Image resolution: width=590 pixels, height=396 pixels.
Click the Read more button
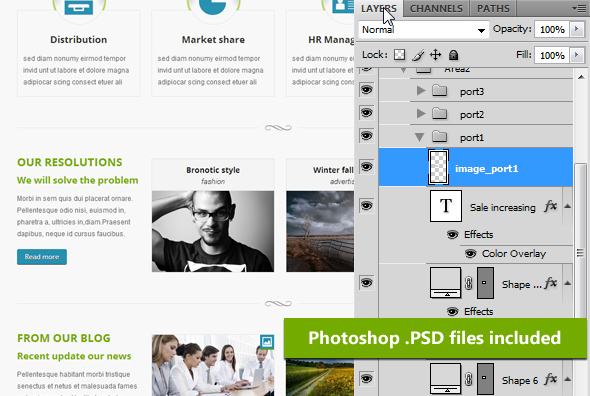point(42,257)
